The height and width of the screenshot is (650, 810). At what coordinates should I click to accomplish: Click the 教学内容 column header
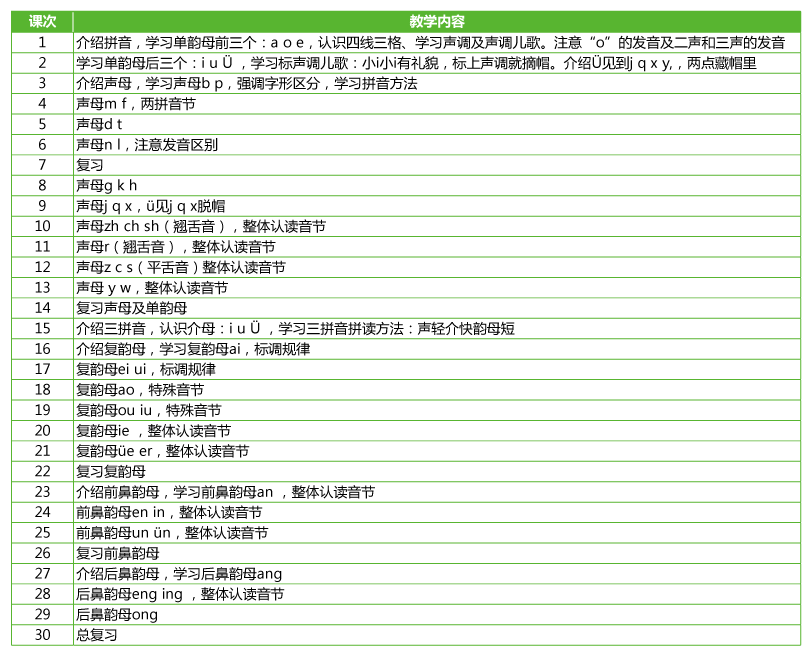[437, 22]
